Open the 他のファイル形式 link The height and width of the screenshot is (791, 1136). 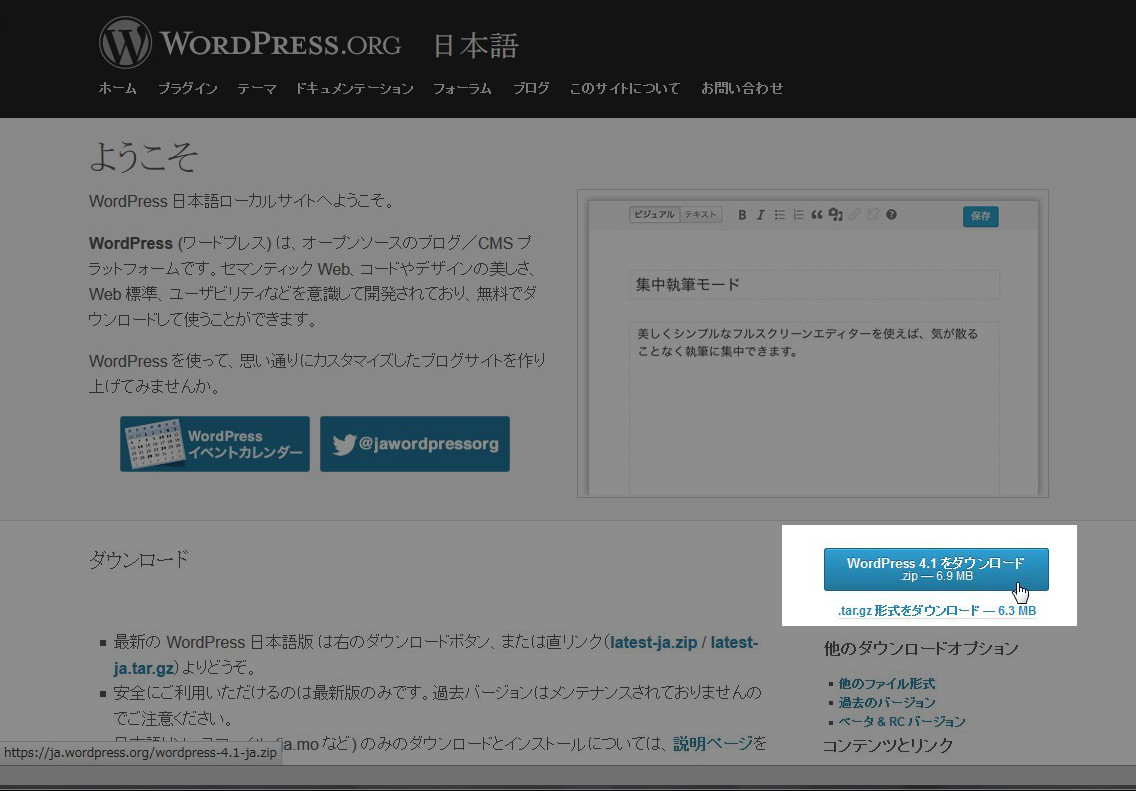point(887,683)
